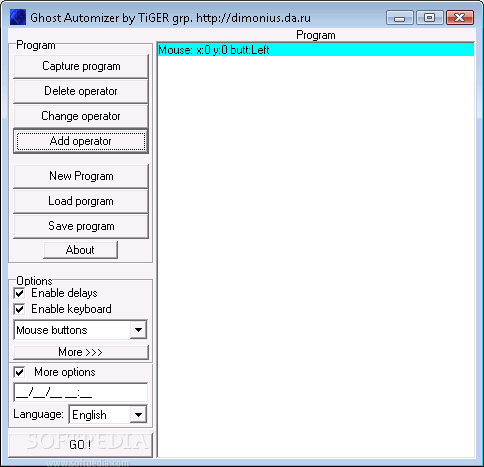Toggle the Enable delays checkbox
Image resolution: width=484 pixels, height=467 pixels.
point(19,293)
